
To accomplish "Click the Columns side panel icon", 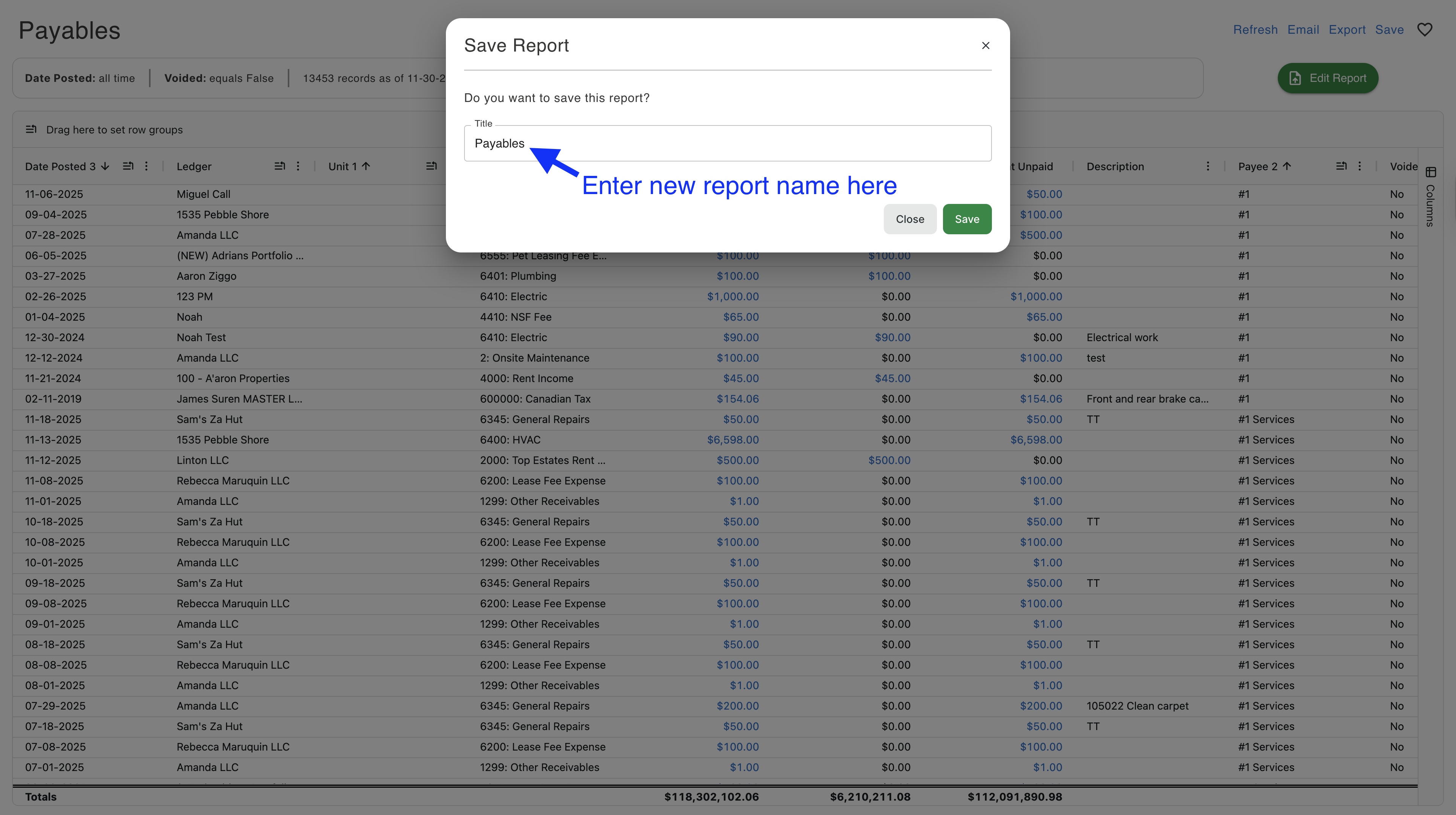I will click(x=1431, y=172).
